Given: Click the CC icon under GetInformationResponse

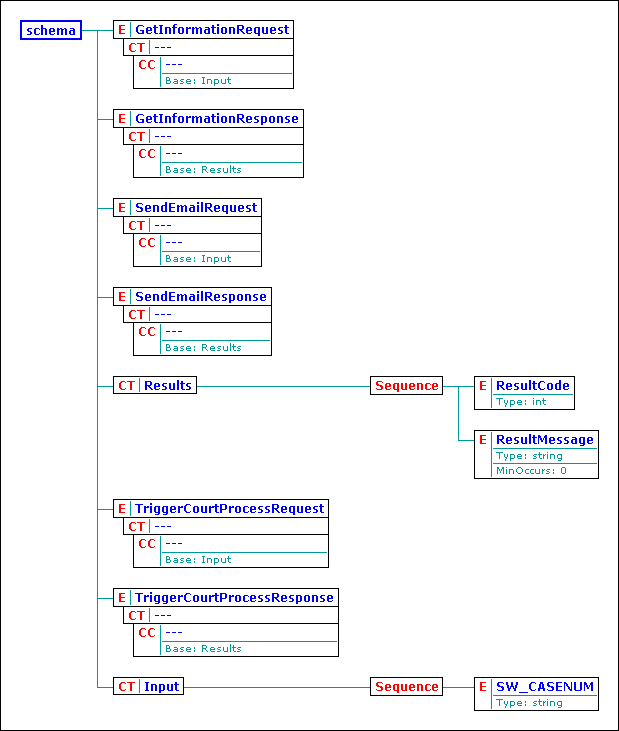Looking at the screenshot, I should click(147, 153).
